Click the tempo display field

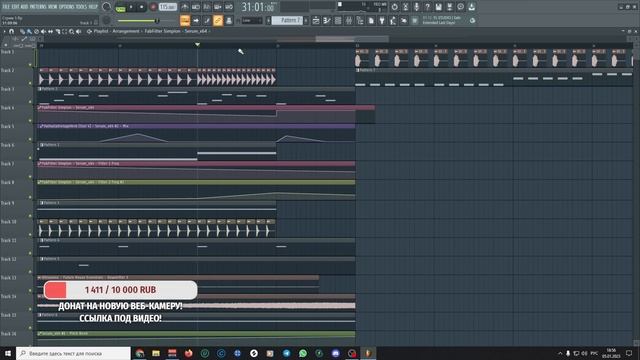[x=168, y=7]
